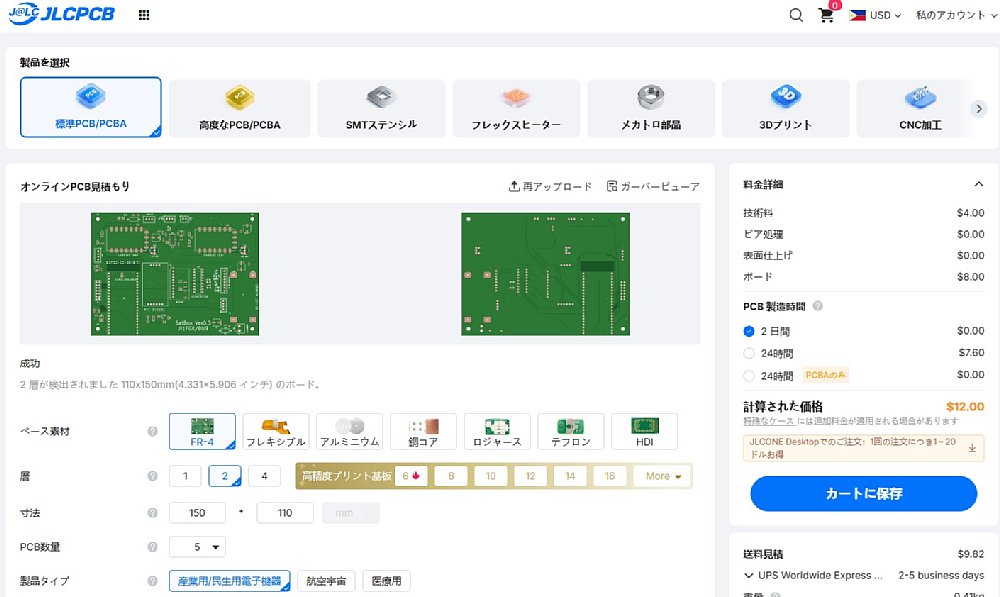The width and height of the screenshot is (1000, 597).
Task: Click the search magnifier icon
Action: pyautogui.click(x=796, y=15)
